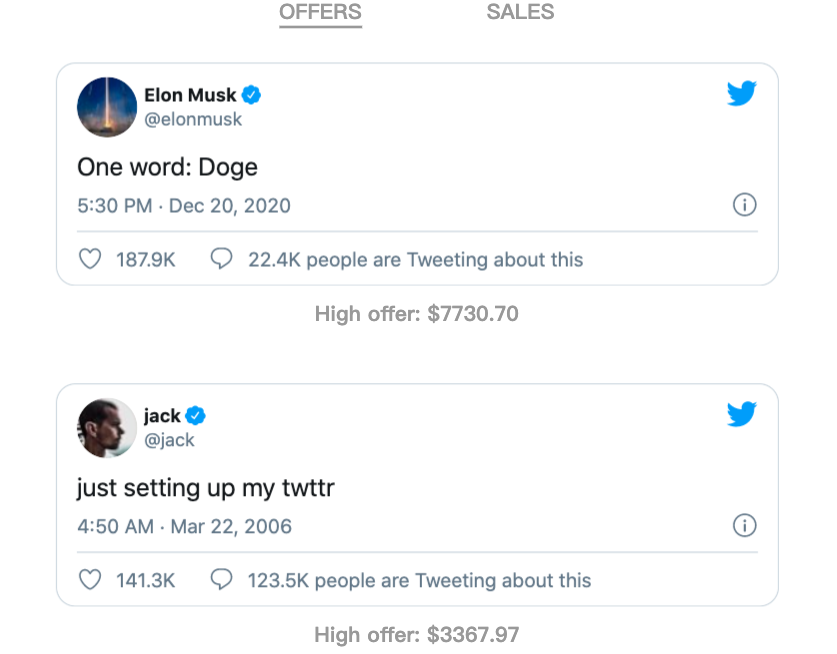Open Elon Musk's profile picture
This screenshot has width=837, height=654.
click(x=107, y=107)
